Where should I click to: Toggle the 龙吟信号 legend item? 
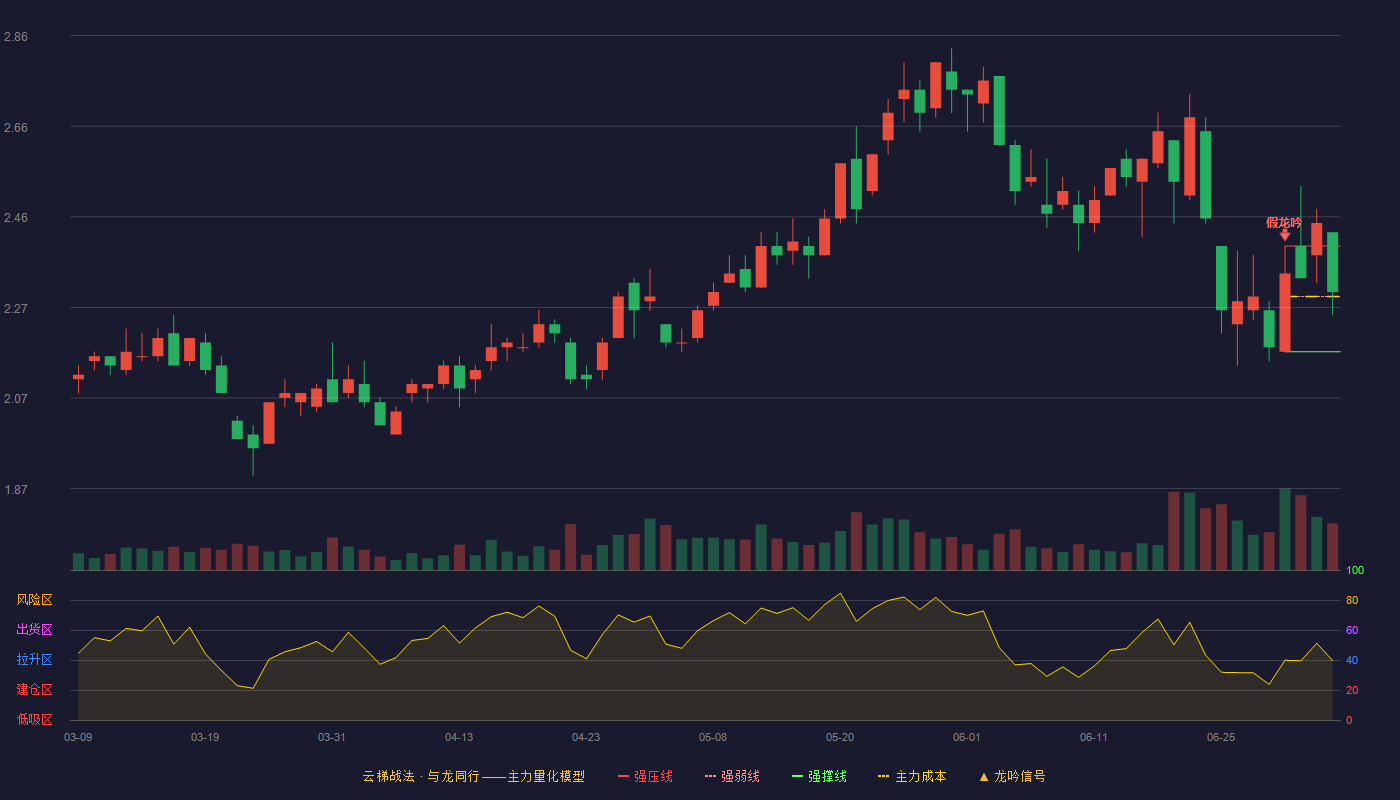[x=1011, y=776]
